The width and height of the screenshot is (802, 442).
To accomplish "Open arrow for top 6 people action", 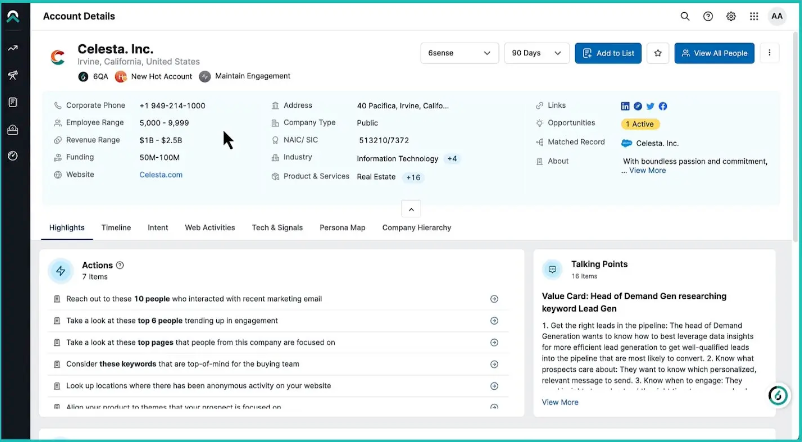I will click(494, 321).
